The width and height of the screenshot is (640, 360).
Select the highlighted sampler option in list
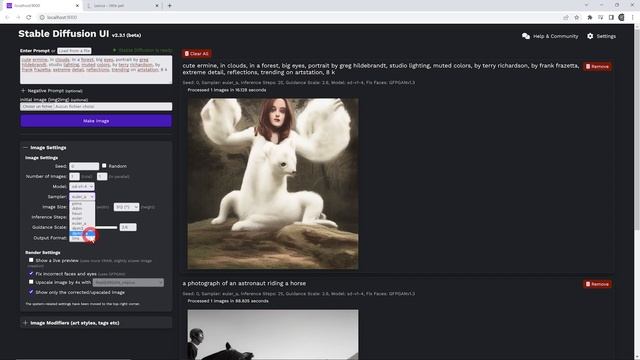click(82, 233)
